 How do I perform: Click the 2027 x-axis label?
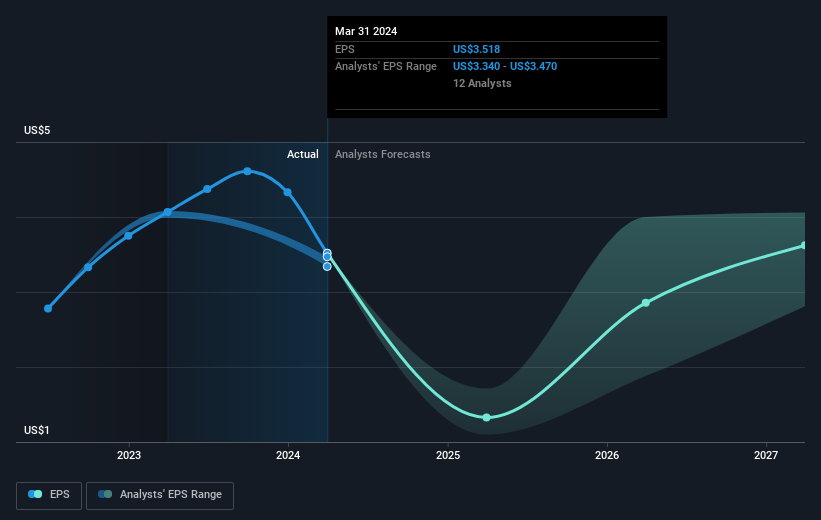coord(766,455)
